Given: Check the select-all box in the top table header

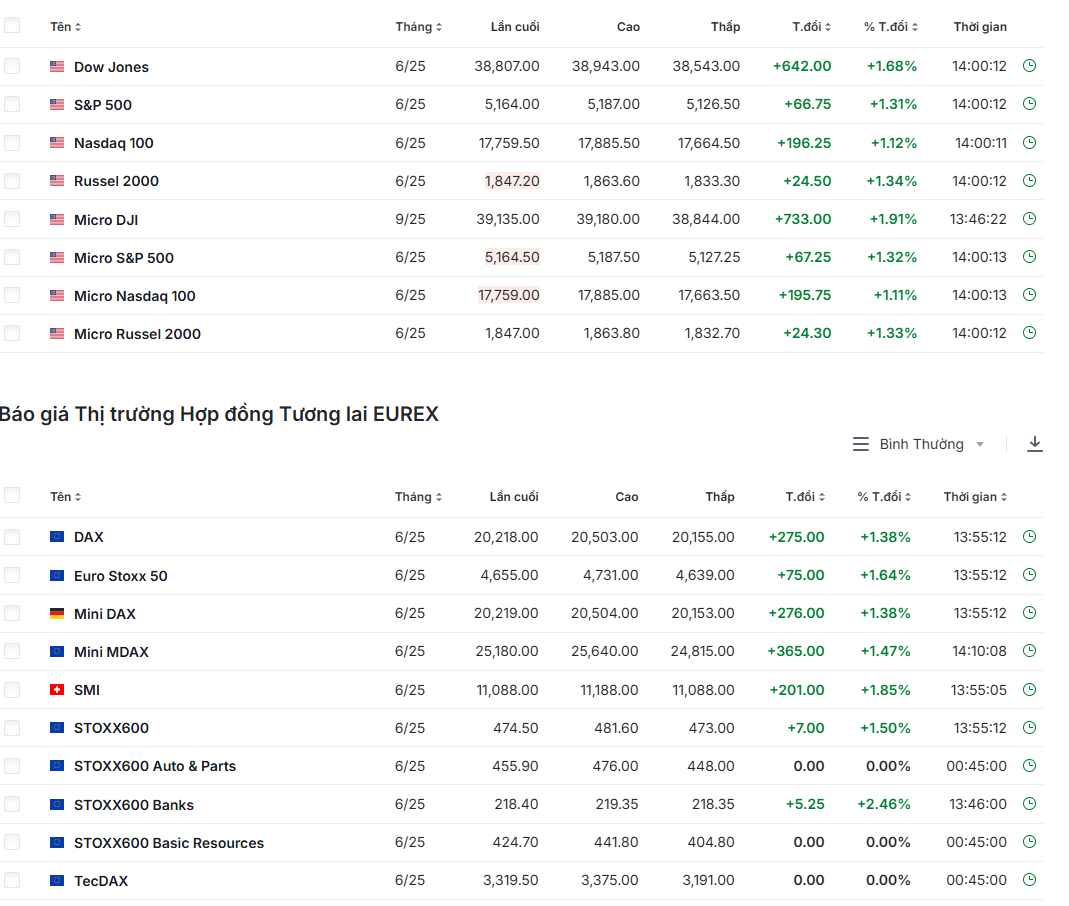Looking at the screenshot, I should (12, 26).
